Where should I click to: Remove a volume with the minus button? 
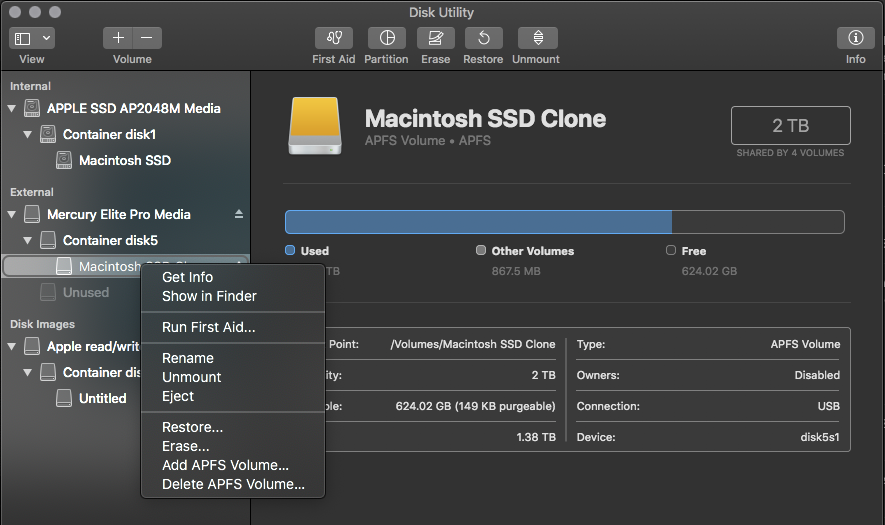tap(146, 38)
